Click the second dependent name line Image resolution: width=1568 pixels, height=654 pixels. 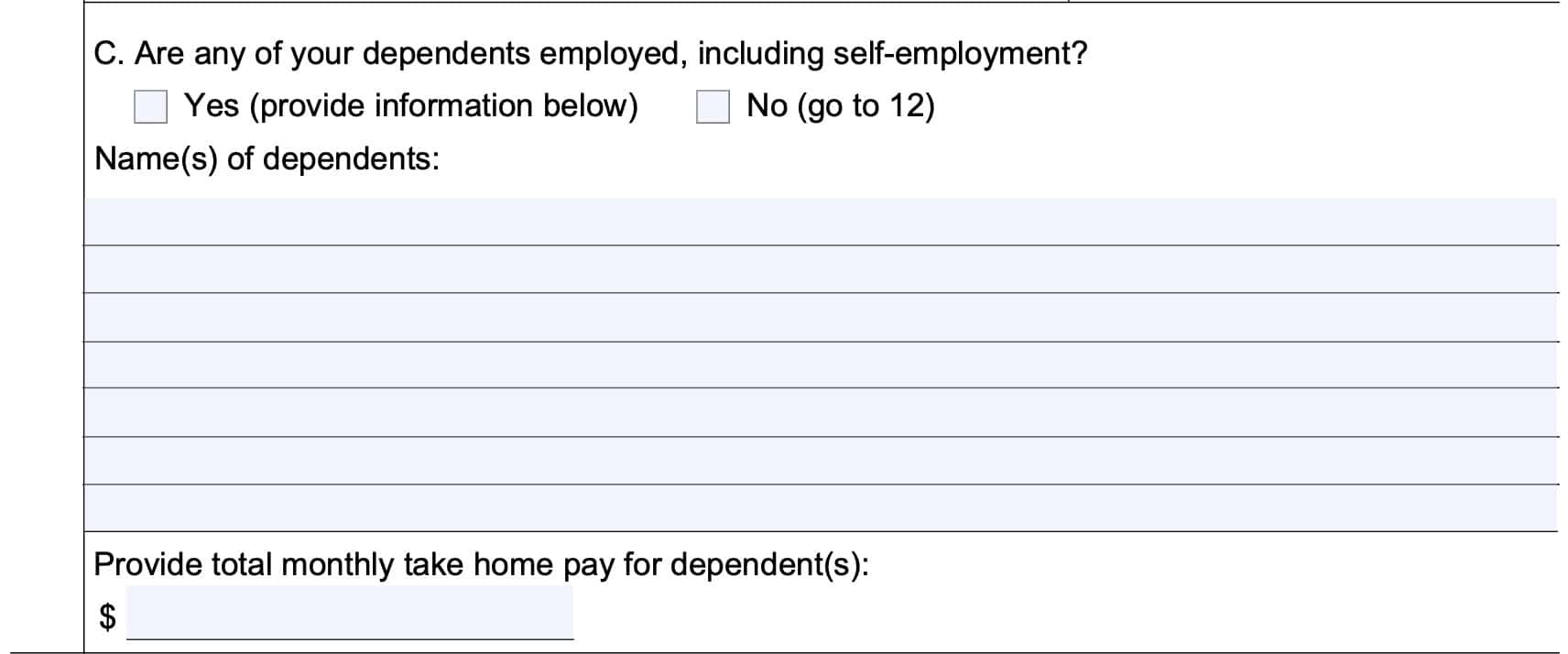point(820,269)
